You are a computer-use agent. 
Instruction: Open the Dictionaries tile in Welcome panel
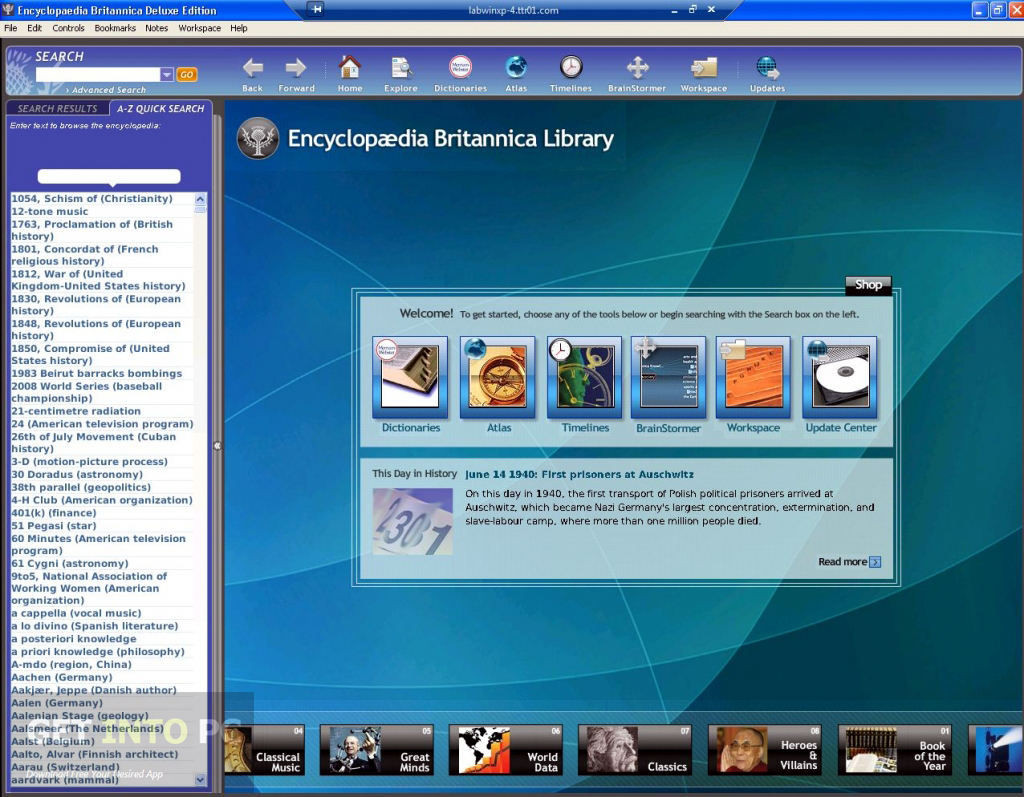(x=410, y=377)
